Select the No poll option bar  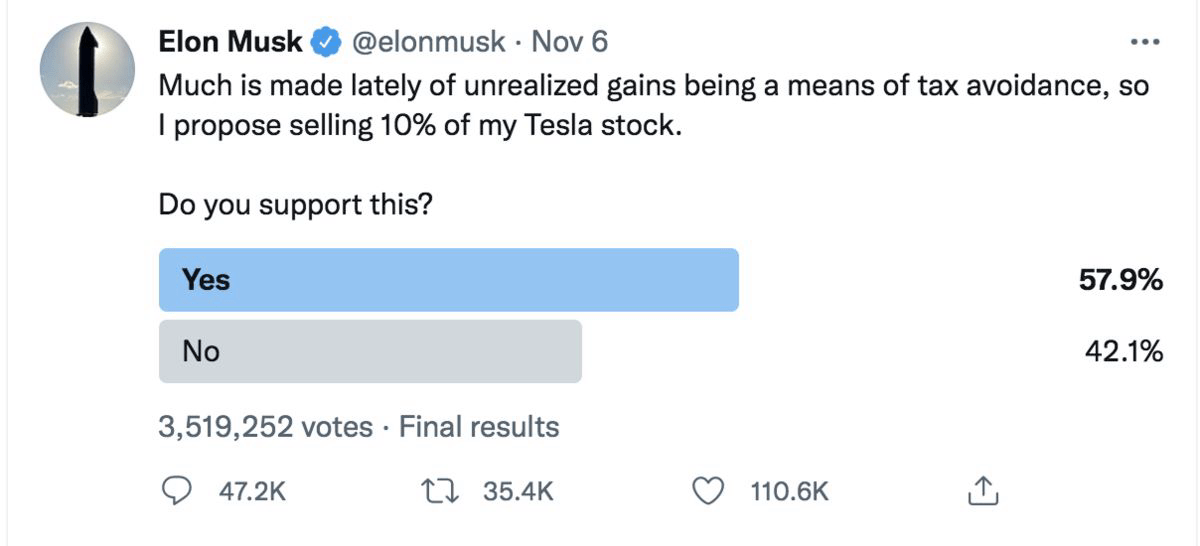pyautogui.click(x=370, y=351)
